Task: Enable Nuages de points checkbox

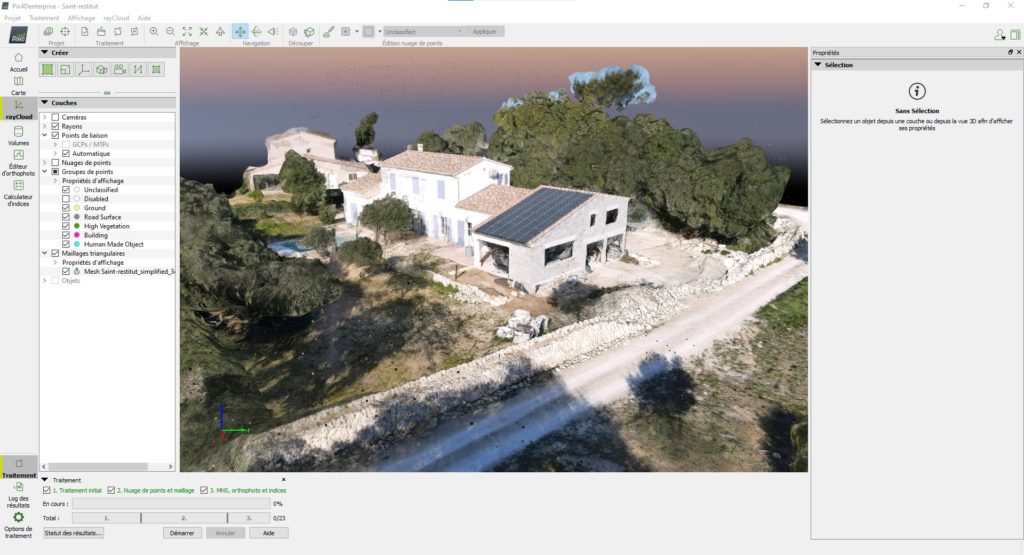Action: click(x=56, y=163)
